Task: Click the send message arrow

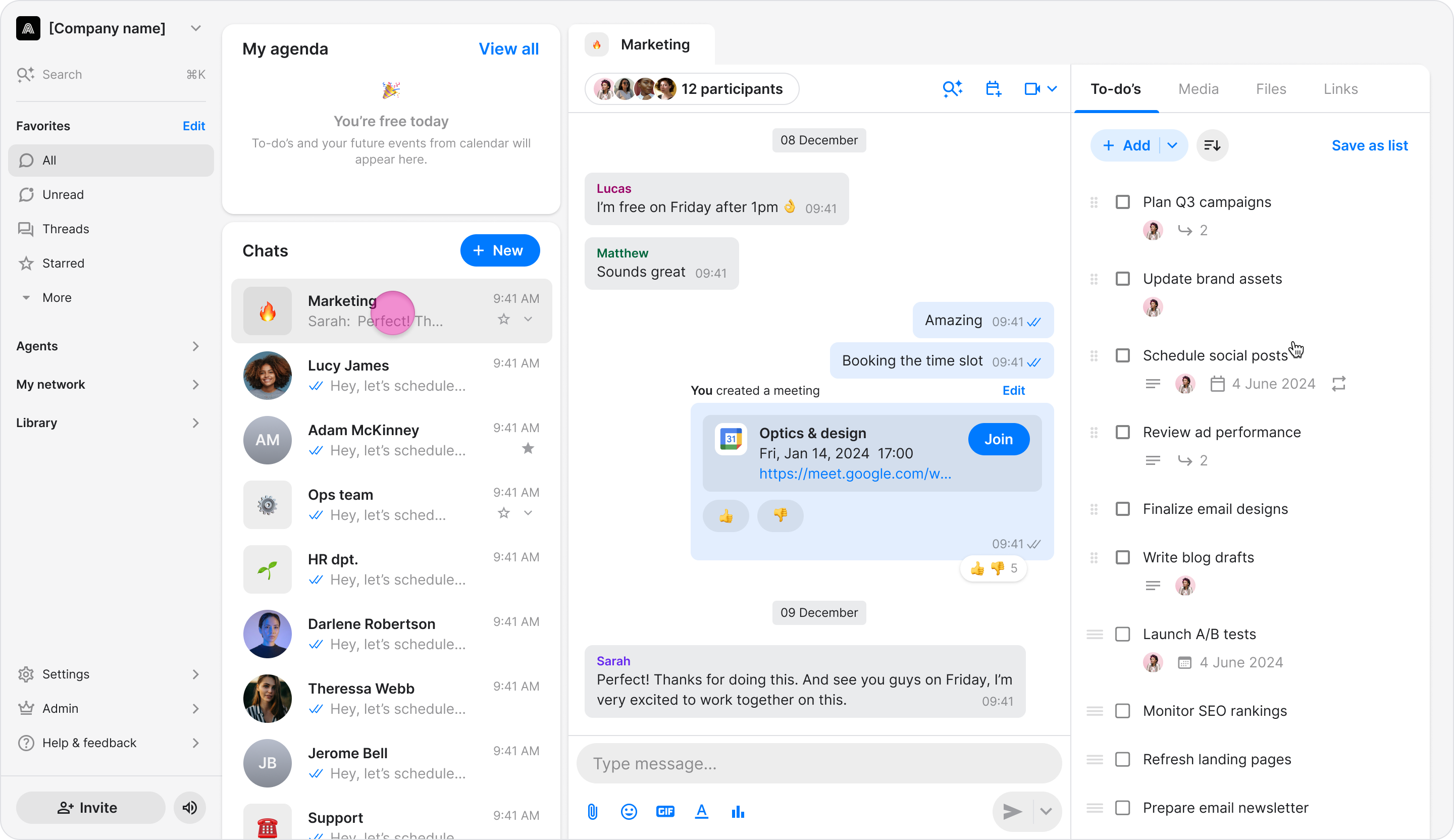Action: [1013, 812]
